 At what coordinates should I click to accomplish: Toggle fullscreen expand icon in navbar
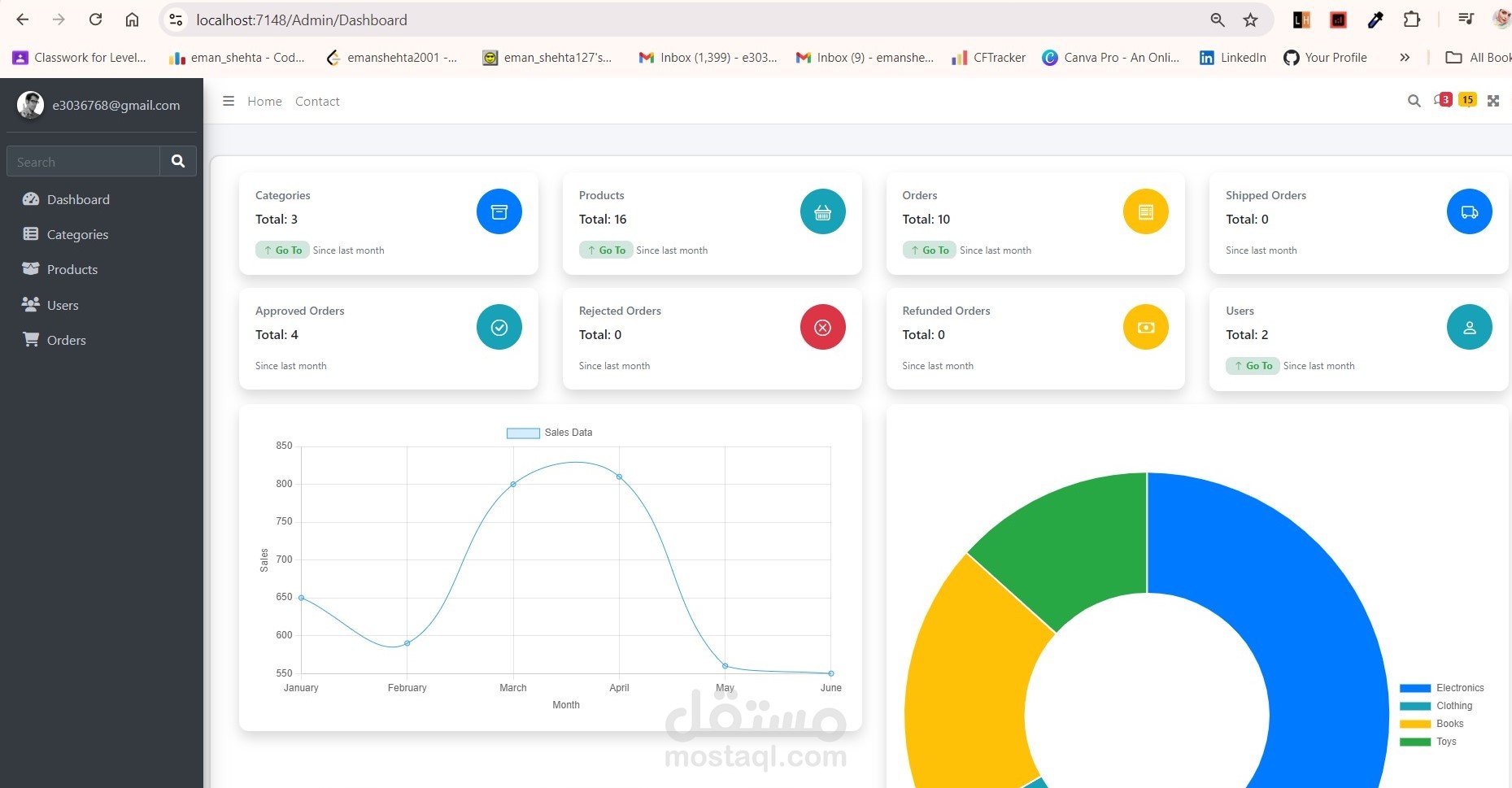(1493, 101)
